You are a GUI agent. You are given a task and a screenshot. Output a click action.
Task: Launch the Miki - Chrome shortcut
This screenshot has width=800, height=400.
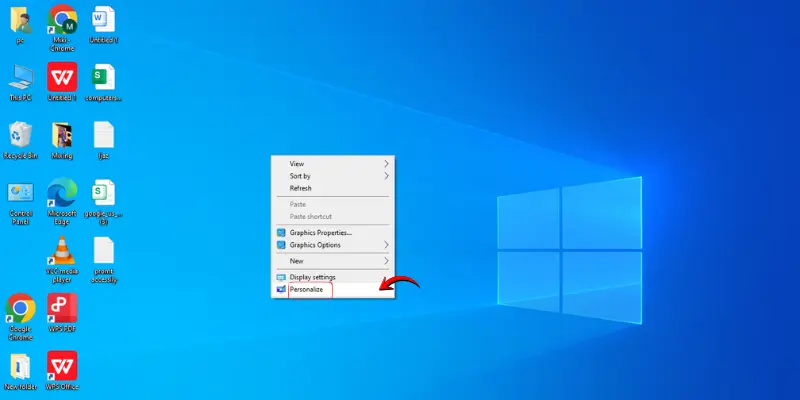(x=62, y=19)
